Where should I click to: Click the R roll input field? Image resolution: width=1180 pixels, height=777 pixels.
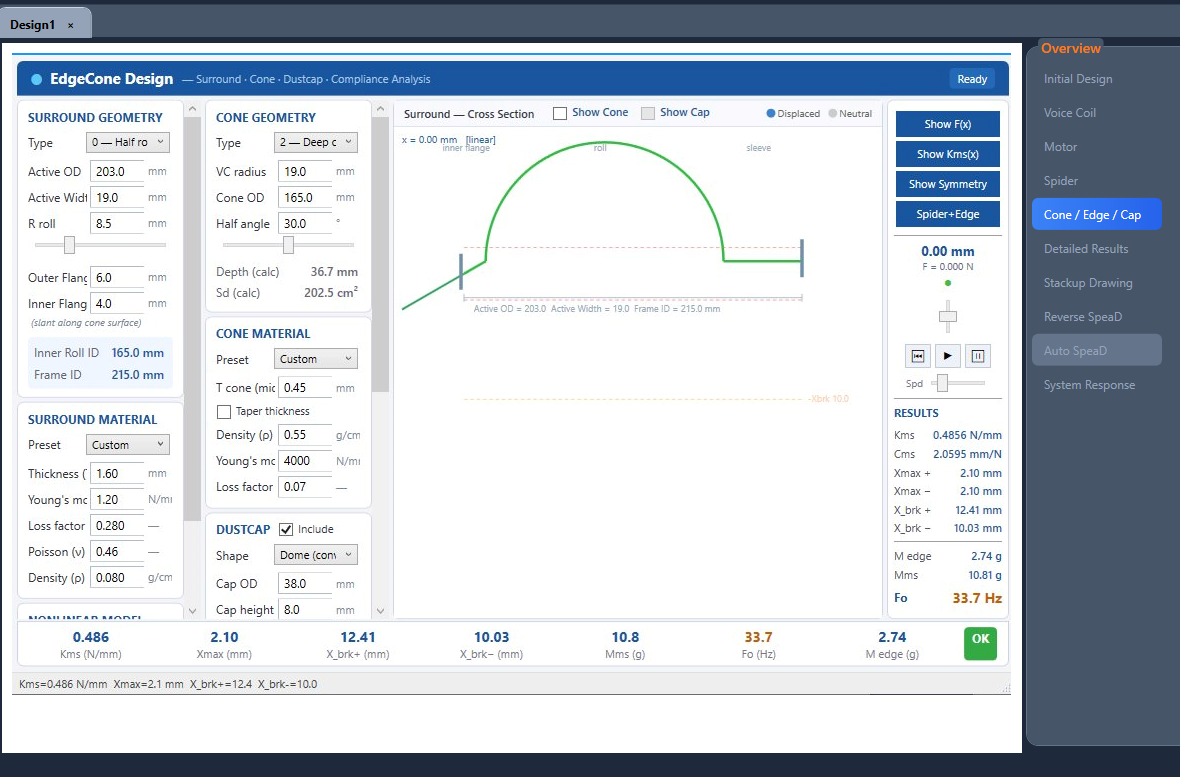pyautogui.click(x=117, y=224)
